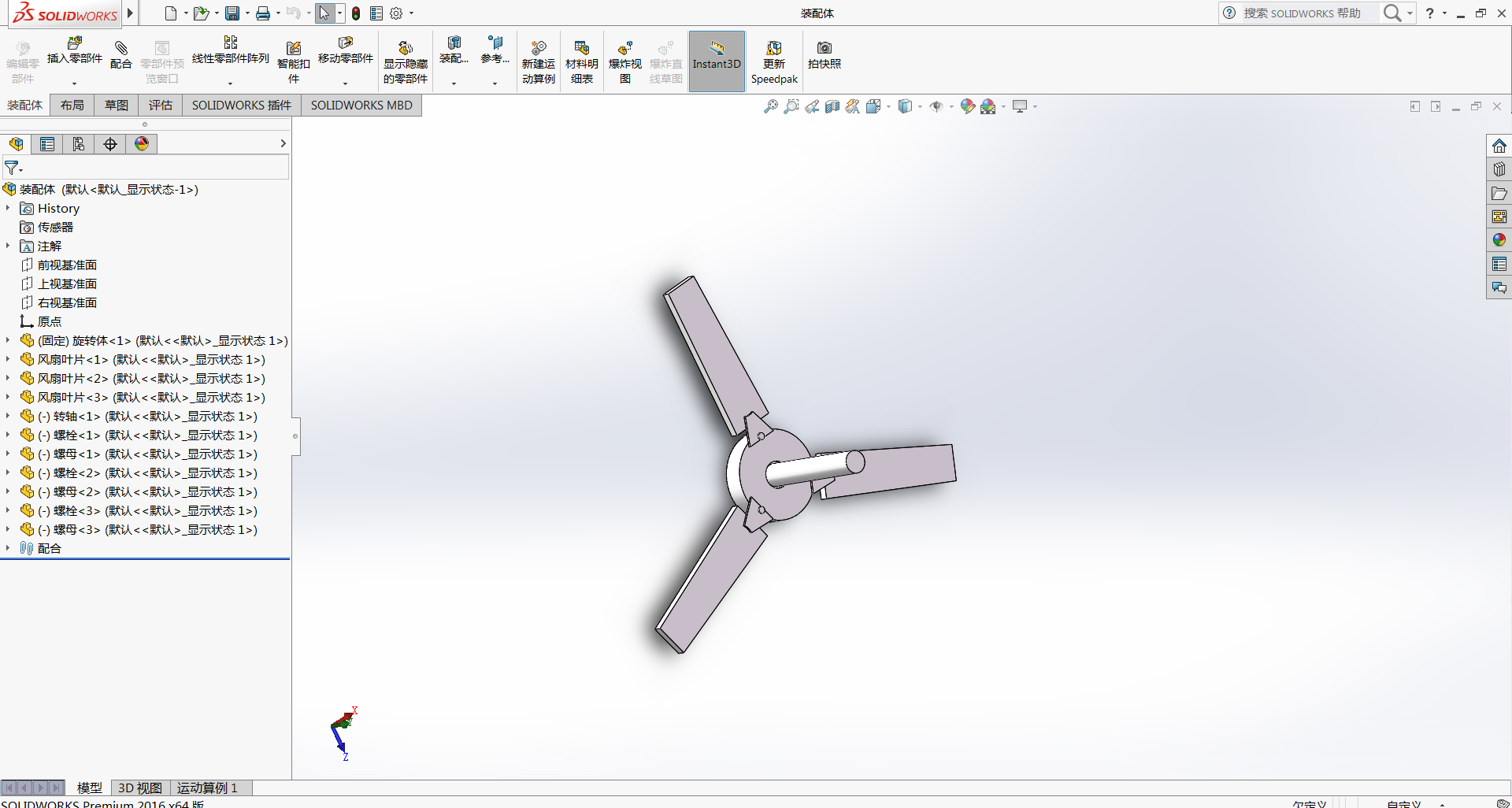Open the SOLIDWORKS 插件 tab

tap(242, 106)
